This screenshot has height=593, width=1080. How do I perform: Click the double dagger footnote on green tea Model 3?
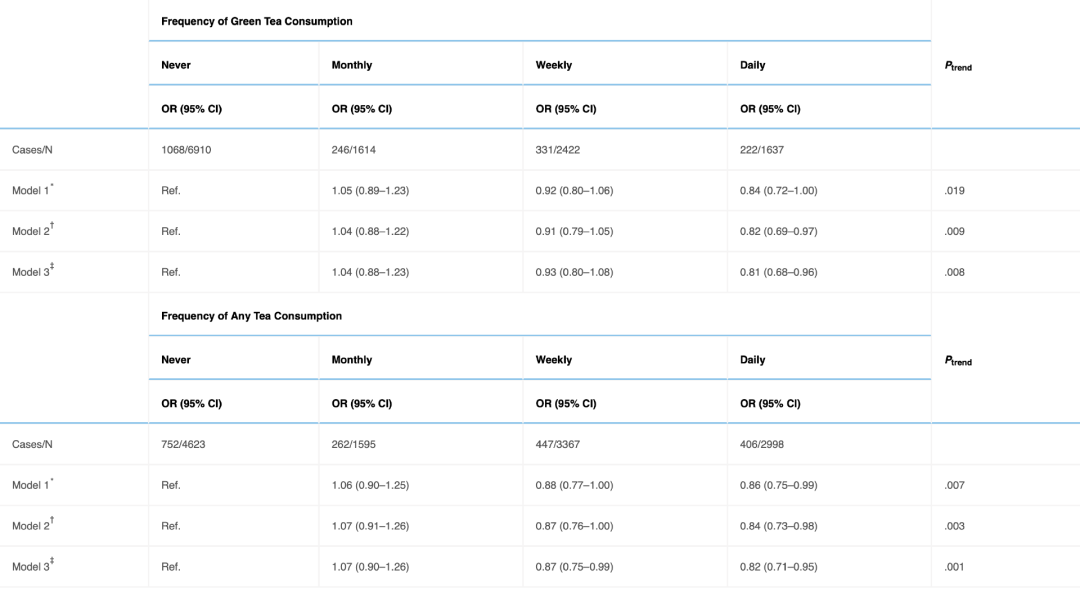click(x=52, y=267)
